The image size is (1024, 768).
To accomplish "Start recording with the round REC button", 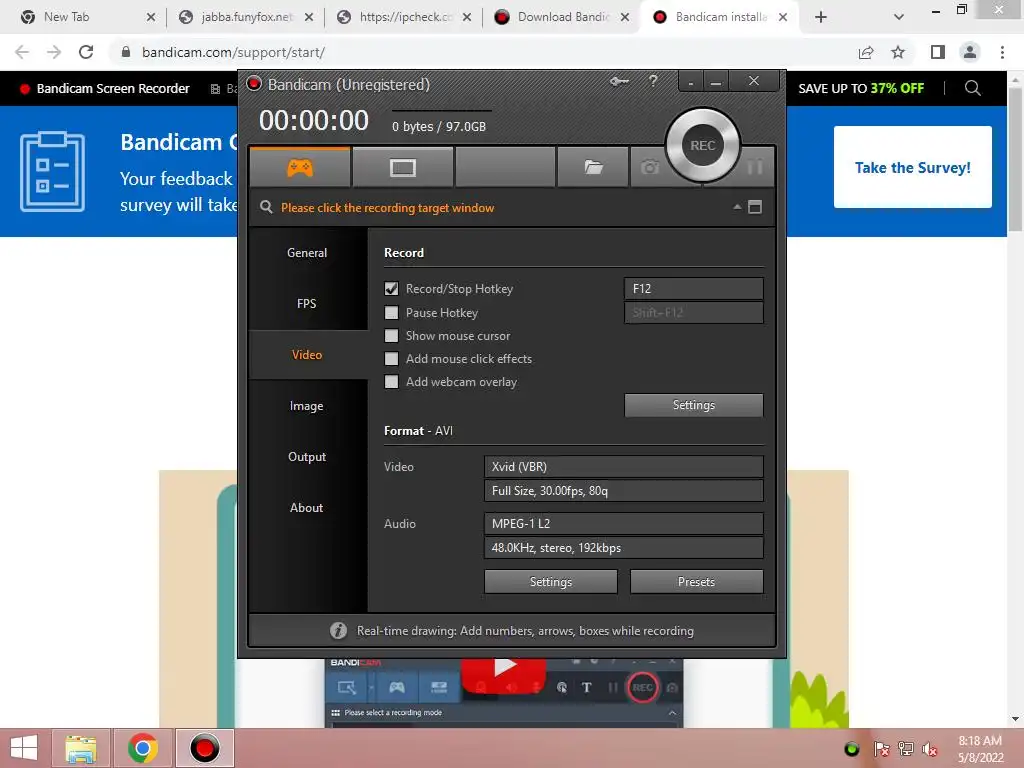I will tap(703, 145).
